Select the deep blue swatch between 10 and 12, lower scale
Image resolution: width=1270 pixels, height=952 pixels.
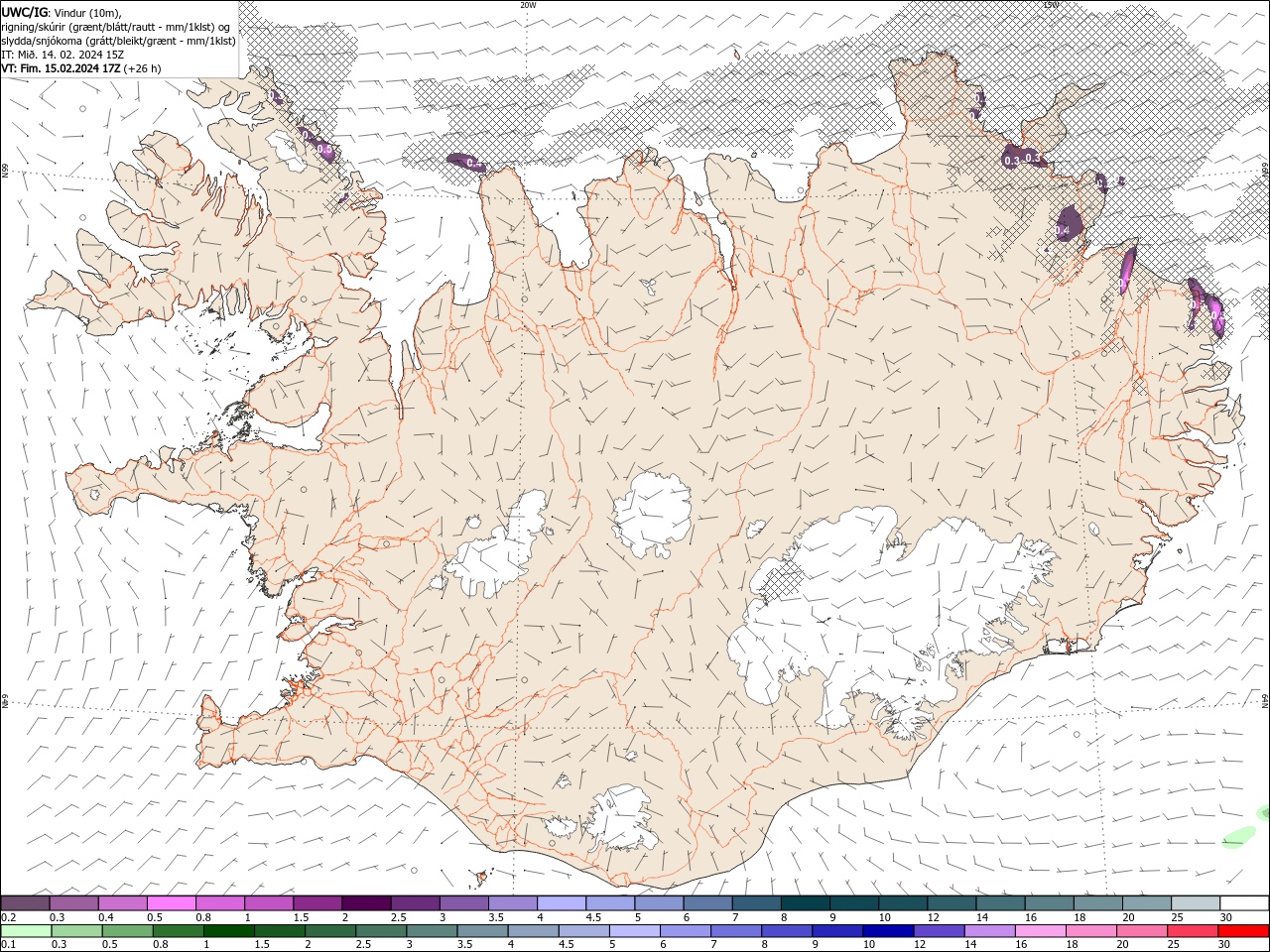pos(889,931)
